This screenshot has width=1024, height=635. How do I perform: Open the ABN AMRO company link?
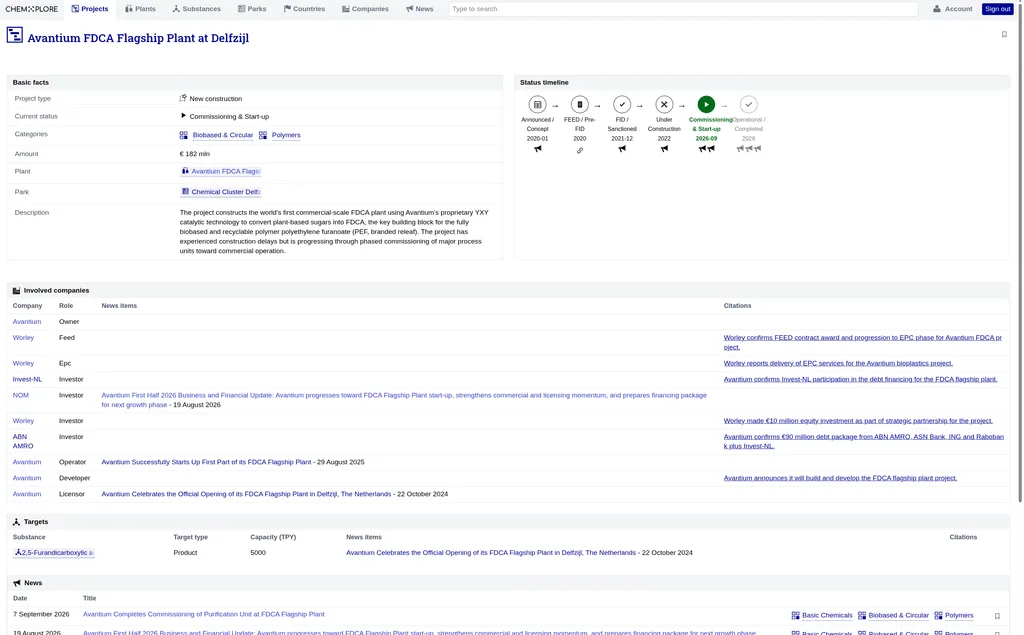(x=23, y=442)
